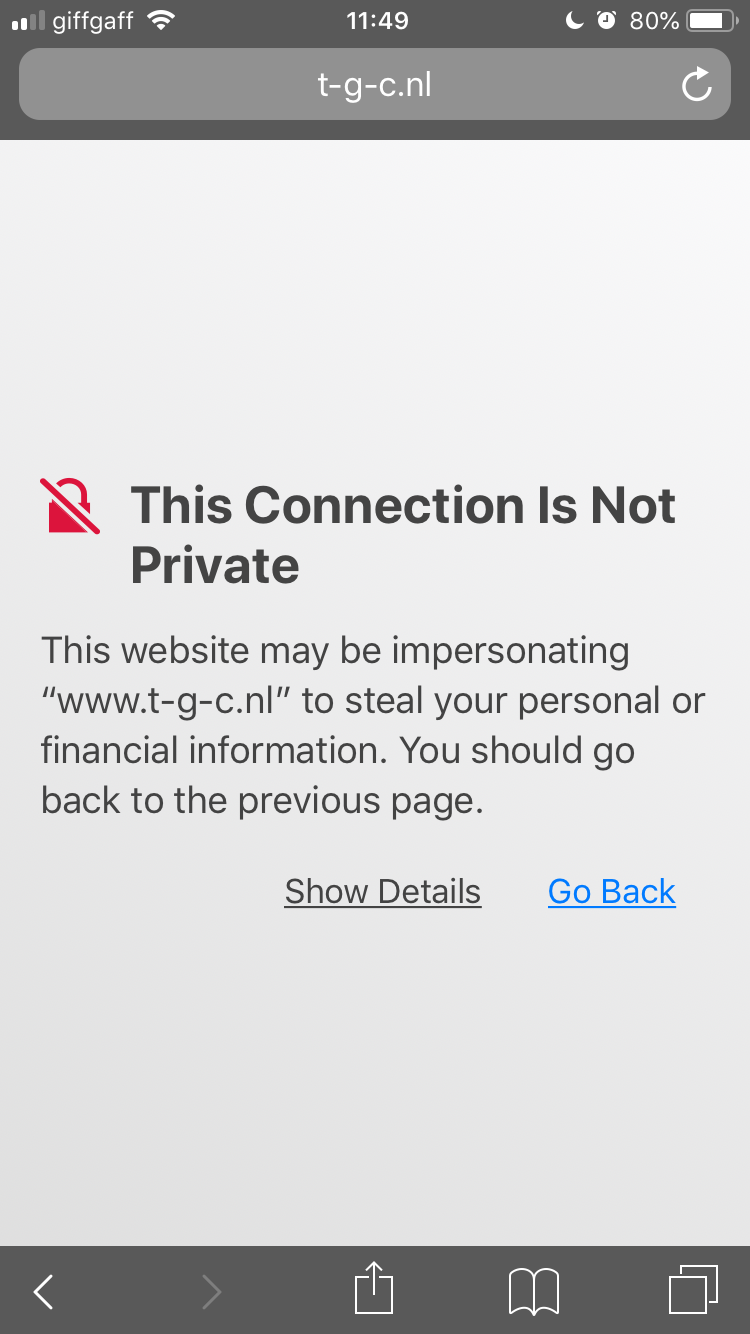Tap the forward arrow in the toolbar
The width and height of the screenshot is (750, 1334).
211,1292
